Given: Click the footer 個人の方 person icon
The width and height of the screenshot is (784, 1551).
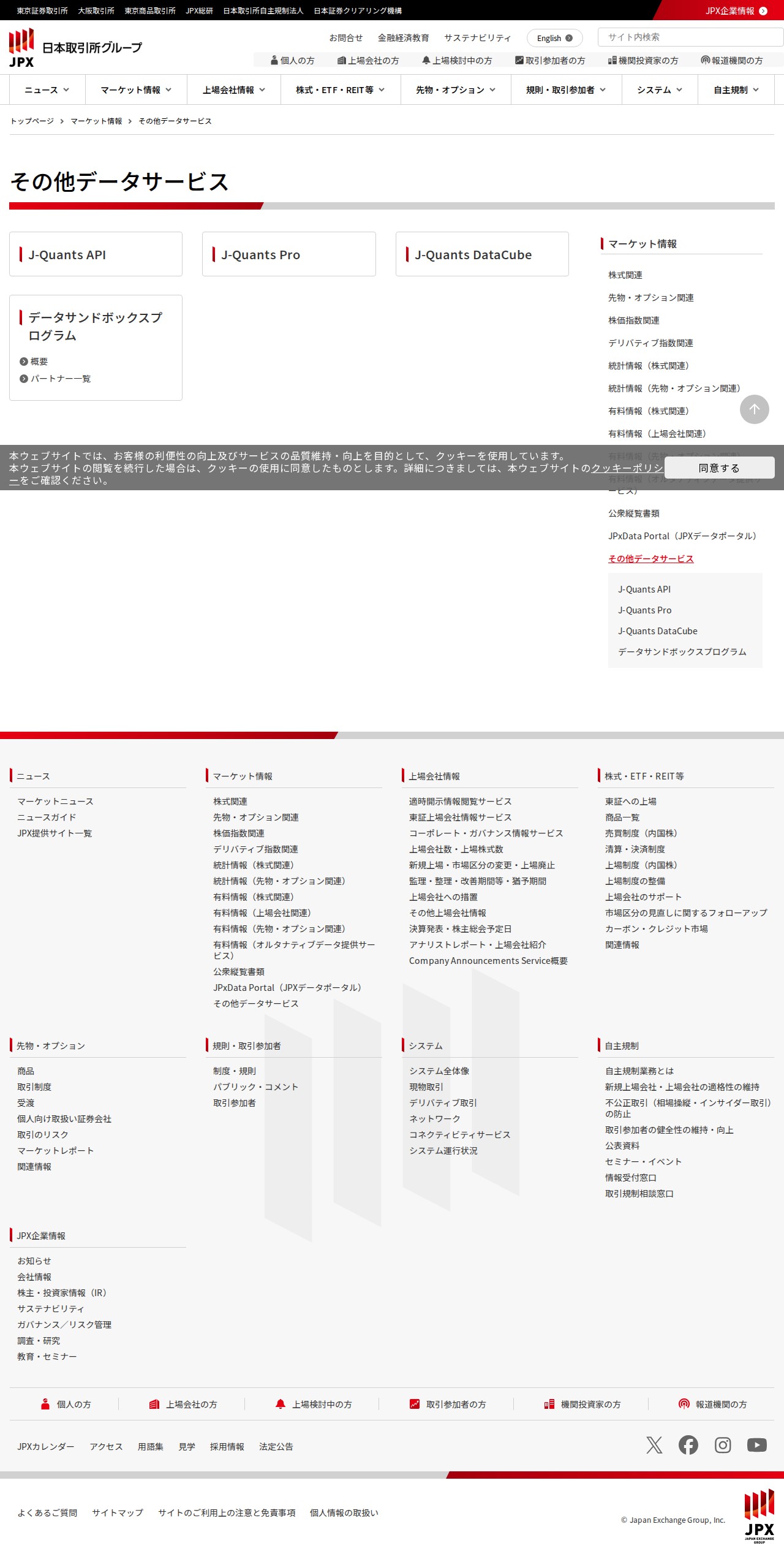Looking at the screenshot, I should [45, 1404].
